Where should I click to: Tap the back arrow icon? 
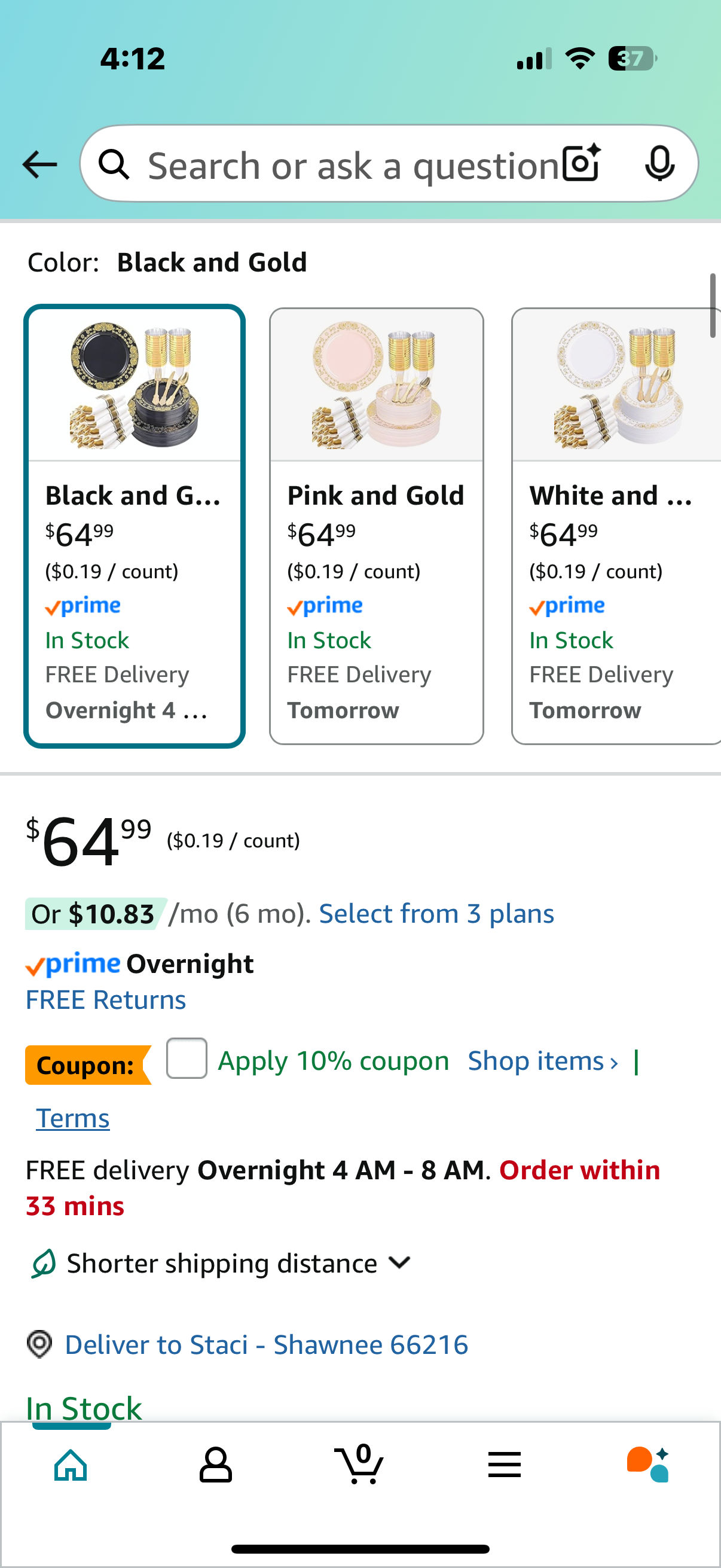[39, 164]
